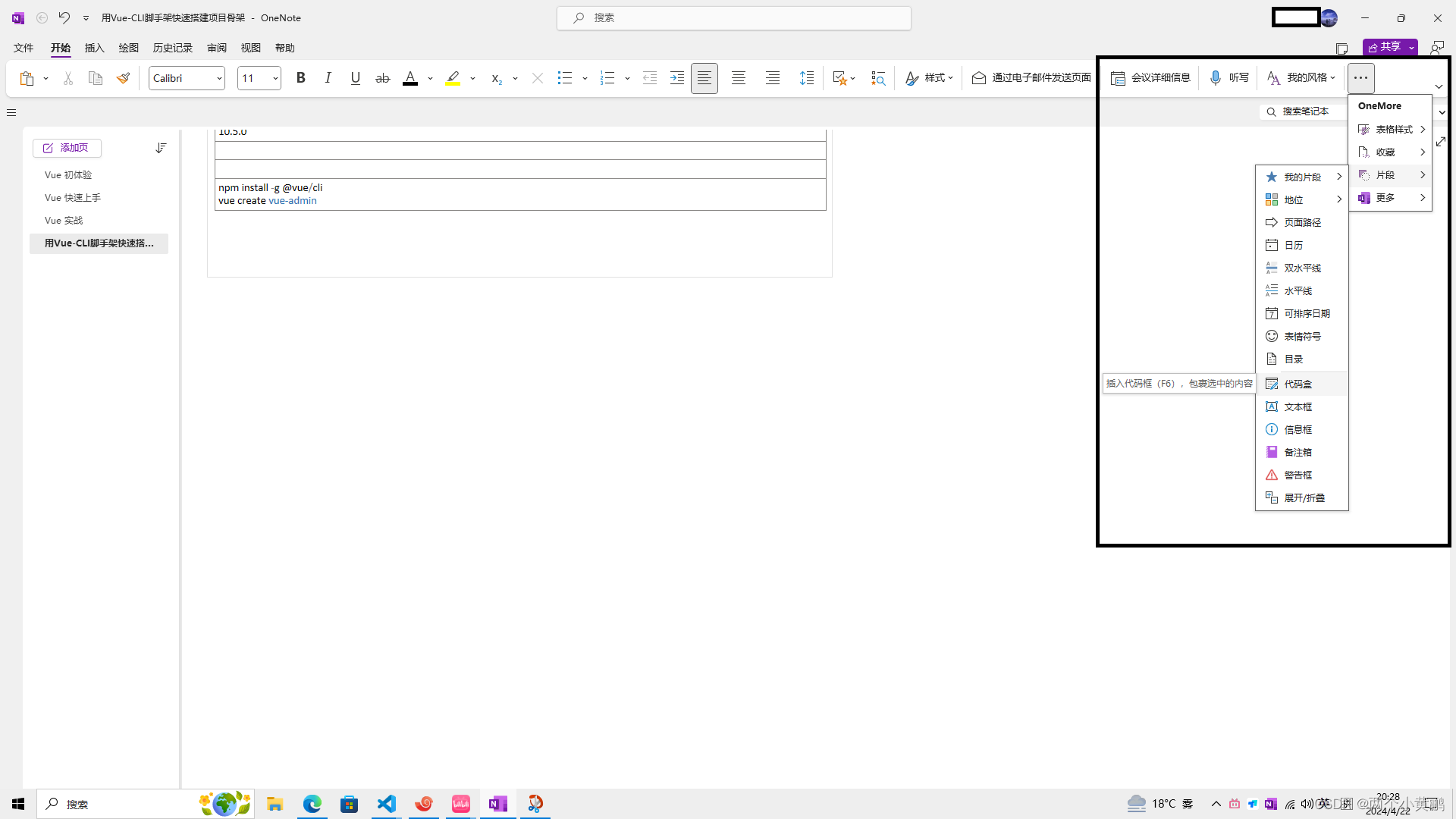Toggle italic formatting
This screenshot has height=819, width=1456.
[328, 78]
